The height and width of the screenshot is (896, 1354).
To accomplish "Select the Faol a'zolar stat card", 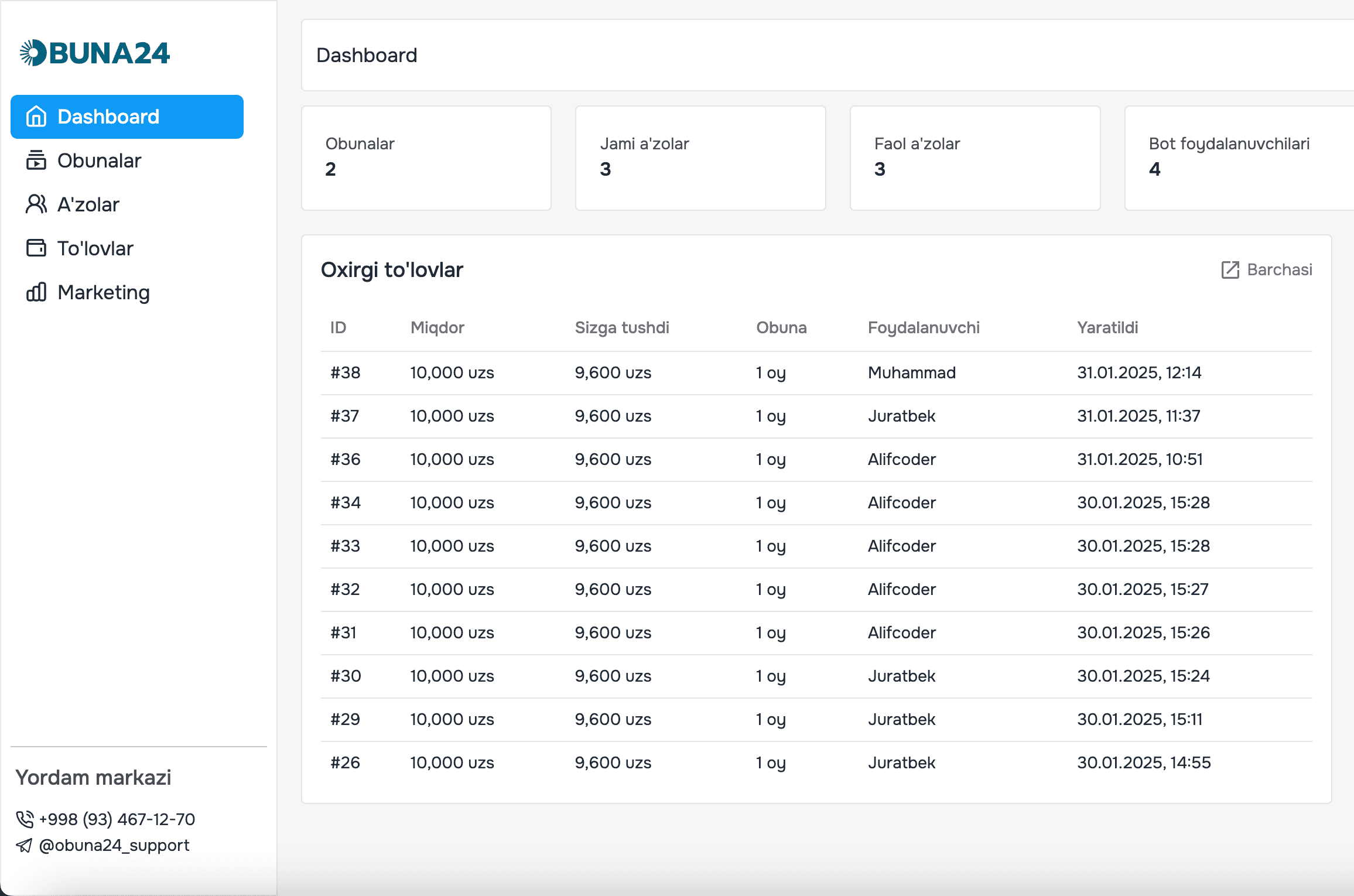I will coord(975,158).
